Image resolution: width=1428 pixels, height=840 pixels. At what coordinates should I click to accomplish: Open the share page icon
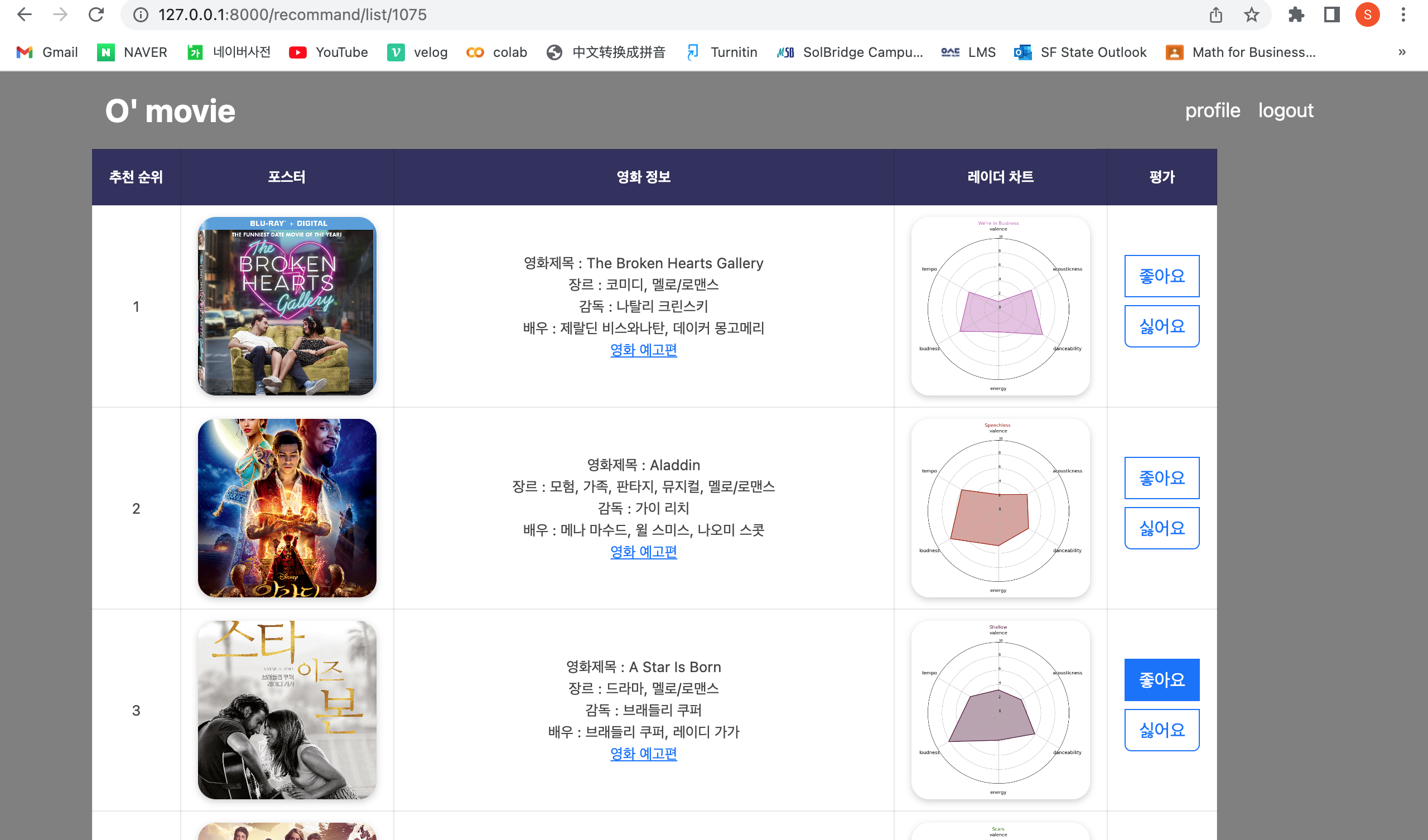tap(1215, 15)
